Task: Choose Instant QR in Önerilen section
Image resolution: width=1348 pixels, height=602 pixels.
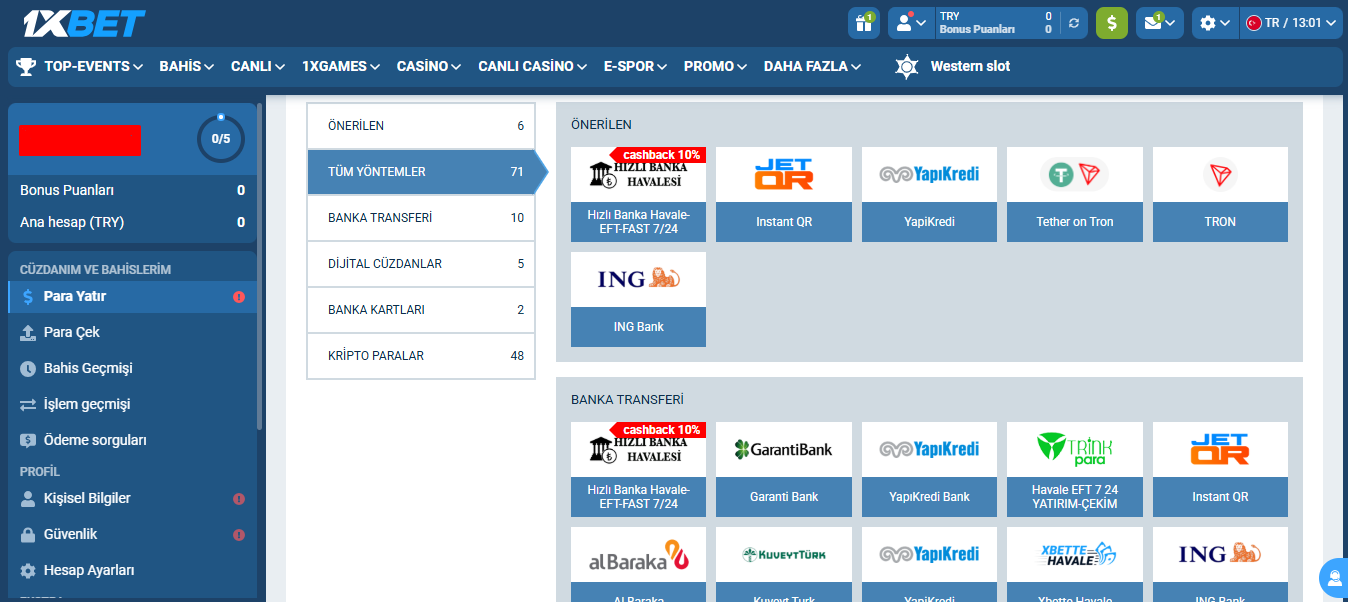Action: coord(784,194)
